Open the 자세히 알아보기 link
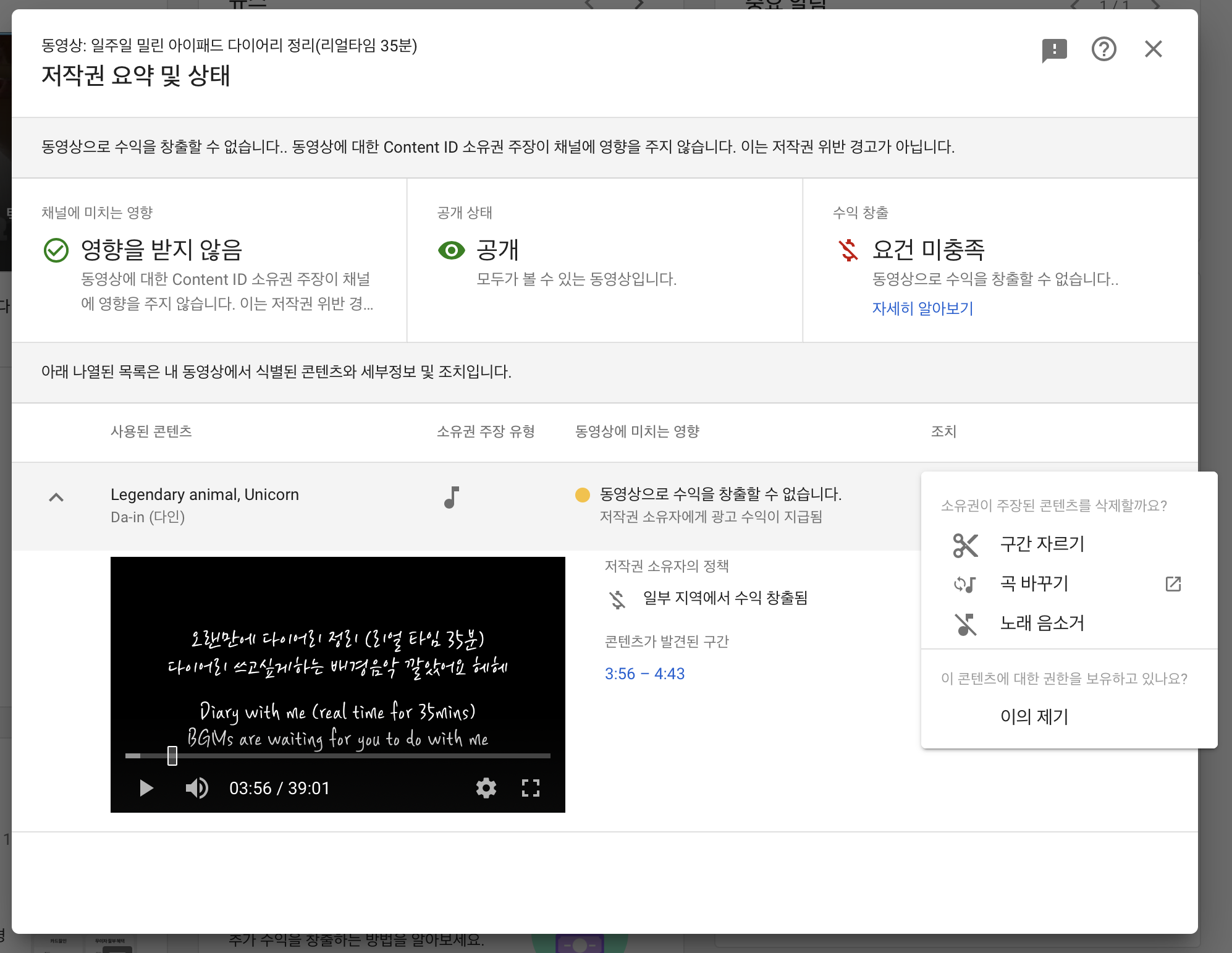This screenshot has width=1232, height=953. pyautogui.click(x=922, y=308)
